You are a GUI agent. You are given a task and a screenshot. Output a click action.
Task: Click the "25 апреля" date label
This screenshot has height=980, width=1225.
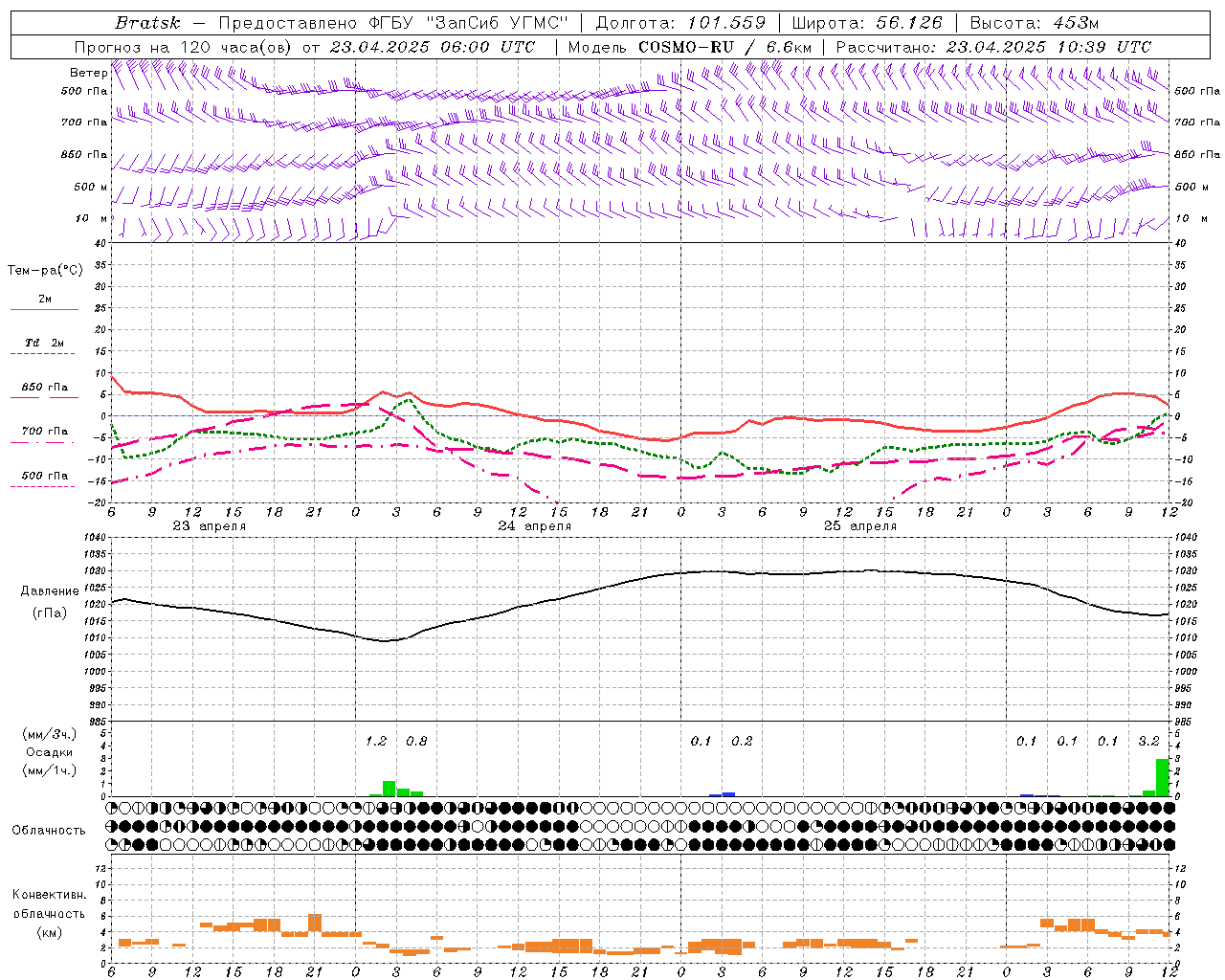coord(859,525)
